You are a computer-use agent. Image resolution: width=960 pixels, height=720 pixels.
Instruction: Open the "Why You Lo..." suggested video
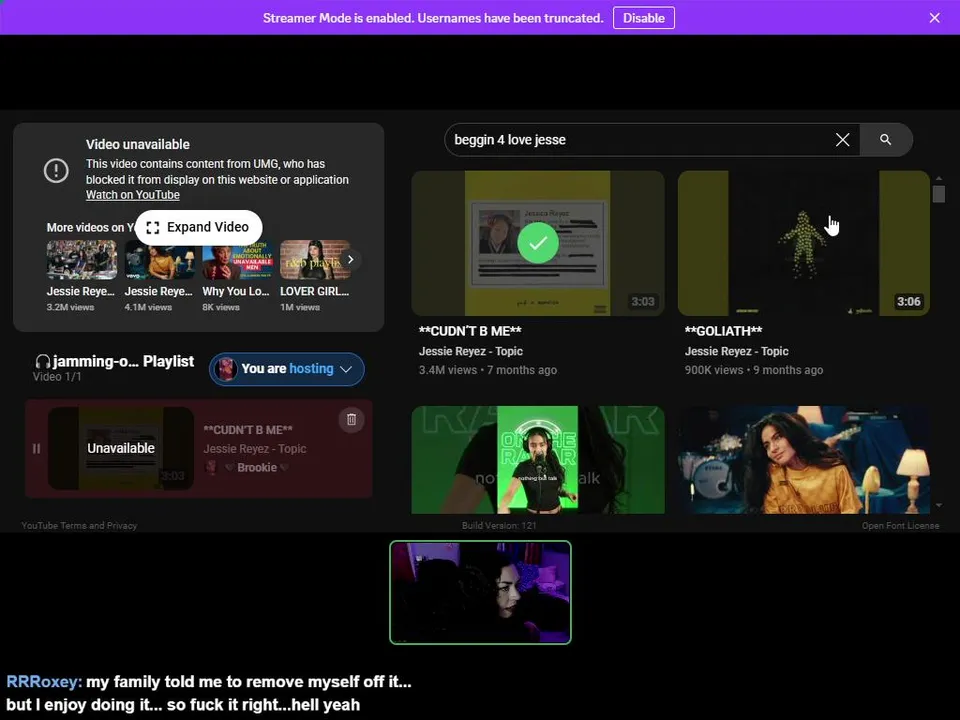237,260
